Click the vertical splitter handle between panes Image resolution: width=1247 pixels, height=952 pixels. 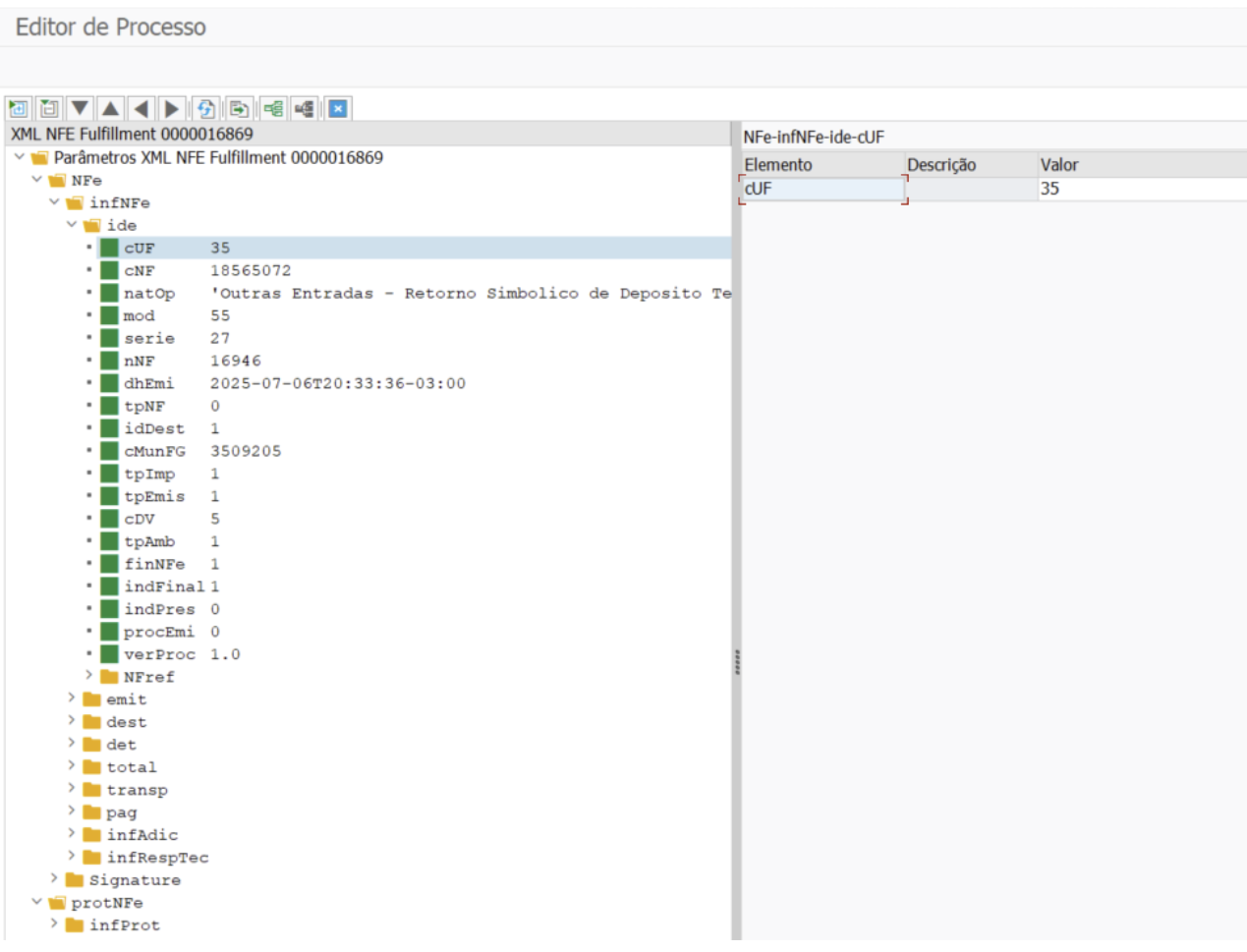(x=736, y=662)
